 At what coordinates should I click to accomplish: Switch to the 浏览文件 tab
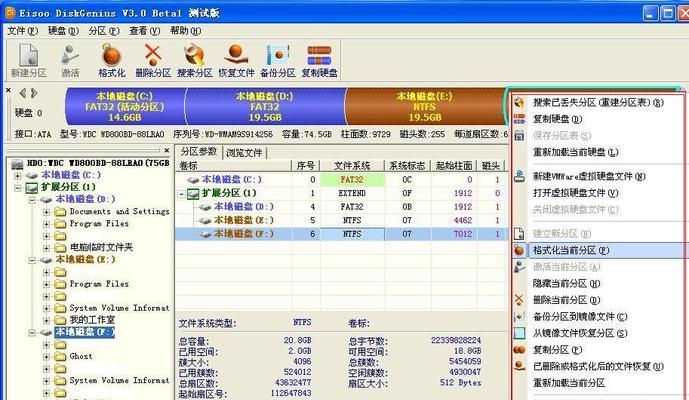pyautogui.click(x=244, y=153)
